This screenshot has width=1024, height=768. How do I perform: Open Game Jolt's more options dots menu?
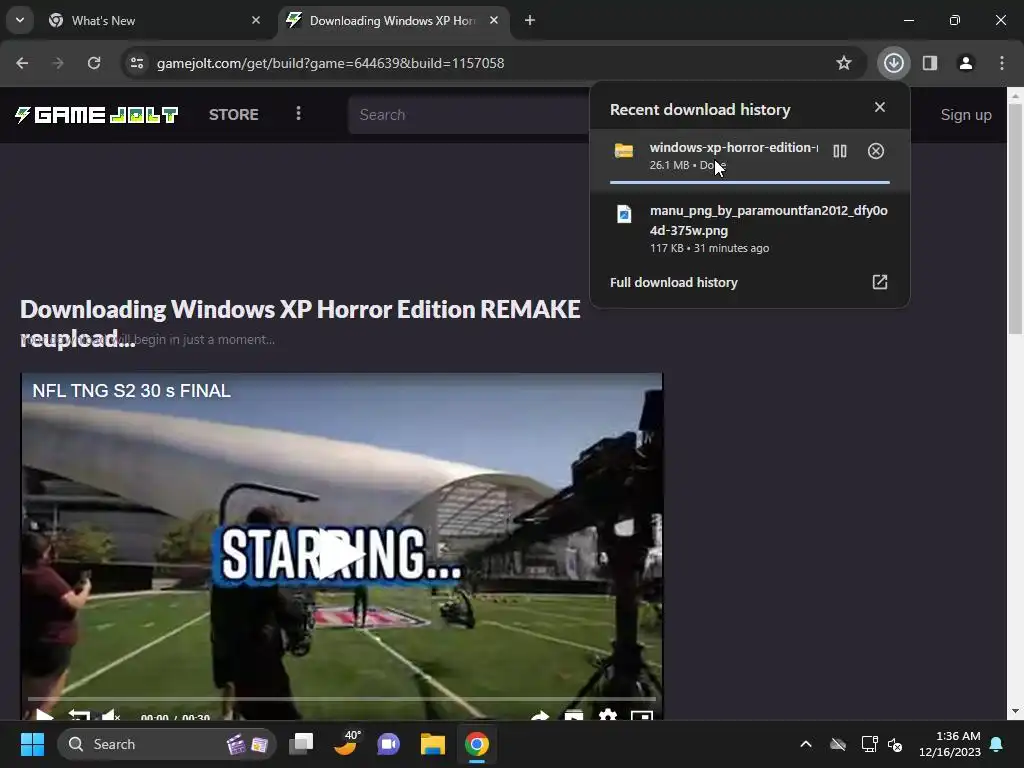coord(298,114)
